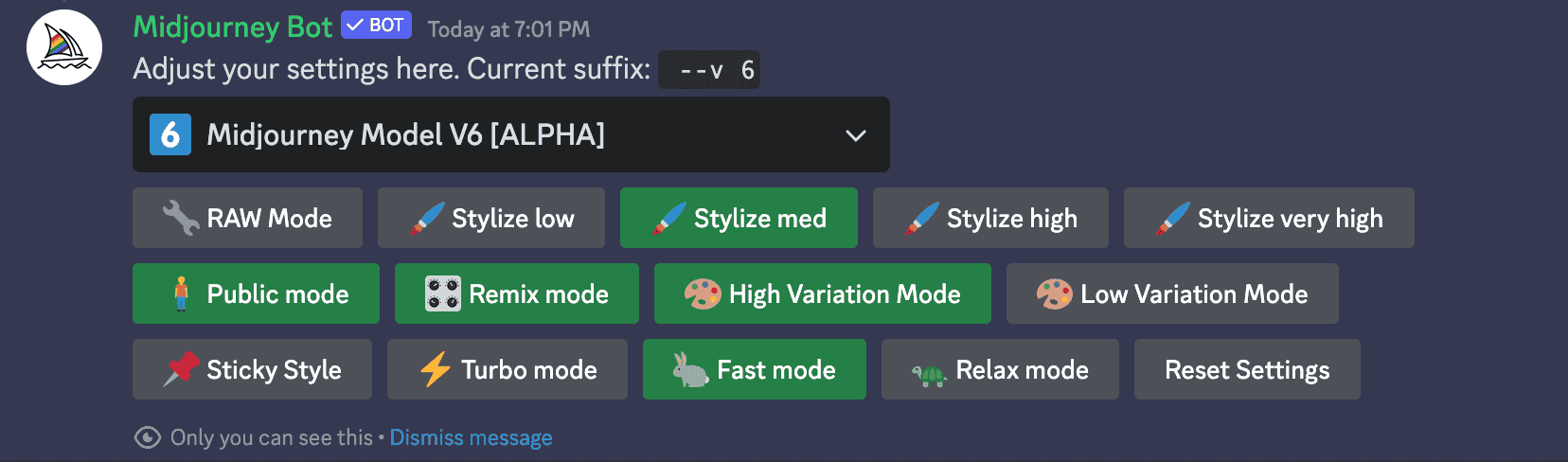Click the rabbit icon on Fast mode
The image size is (1568, 462).
pos(690,369)
